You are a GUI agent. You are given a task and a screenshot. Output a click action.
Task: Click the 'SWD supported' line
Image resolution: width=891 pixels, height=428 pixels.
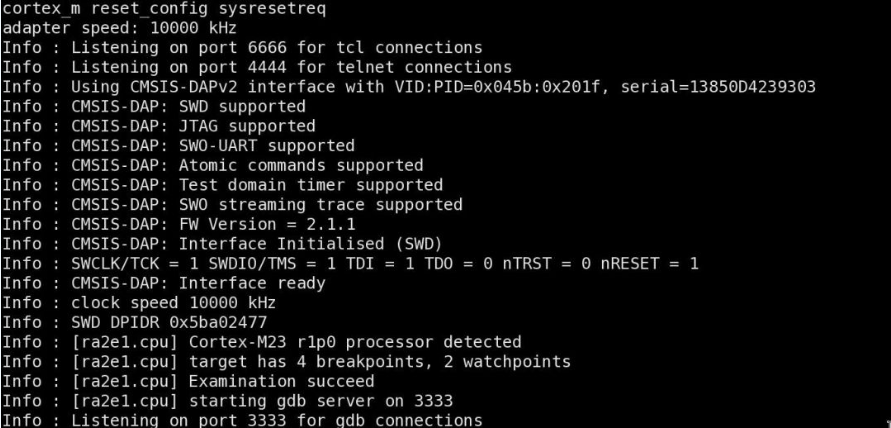(154, 106)
